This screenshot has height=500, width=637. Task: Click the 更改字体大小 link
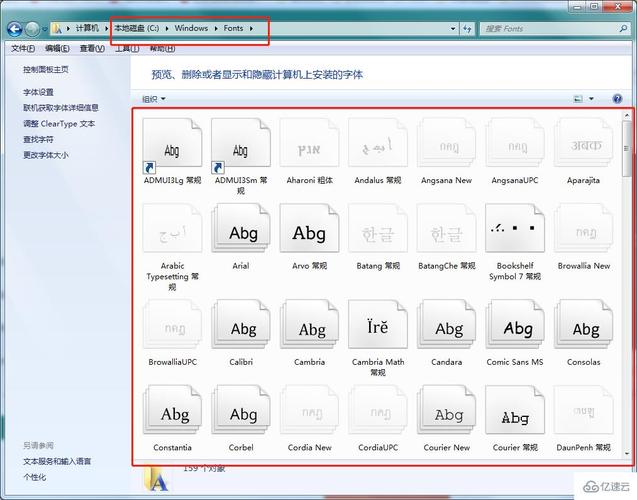coord(46,156)
